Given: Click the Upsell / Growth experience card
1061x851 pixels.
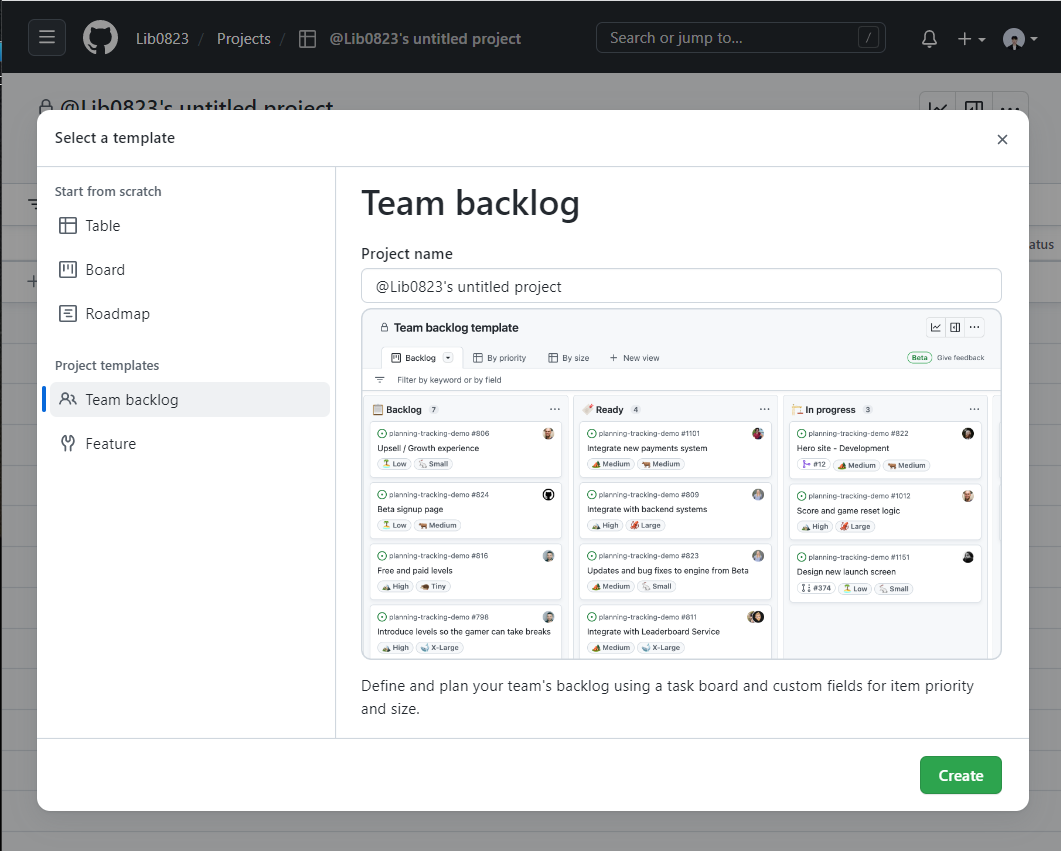Looking at the screenshot, I should coord(466,449).
